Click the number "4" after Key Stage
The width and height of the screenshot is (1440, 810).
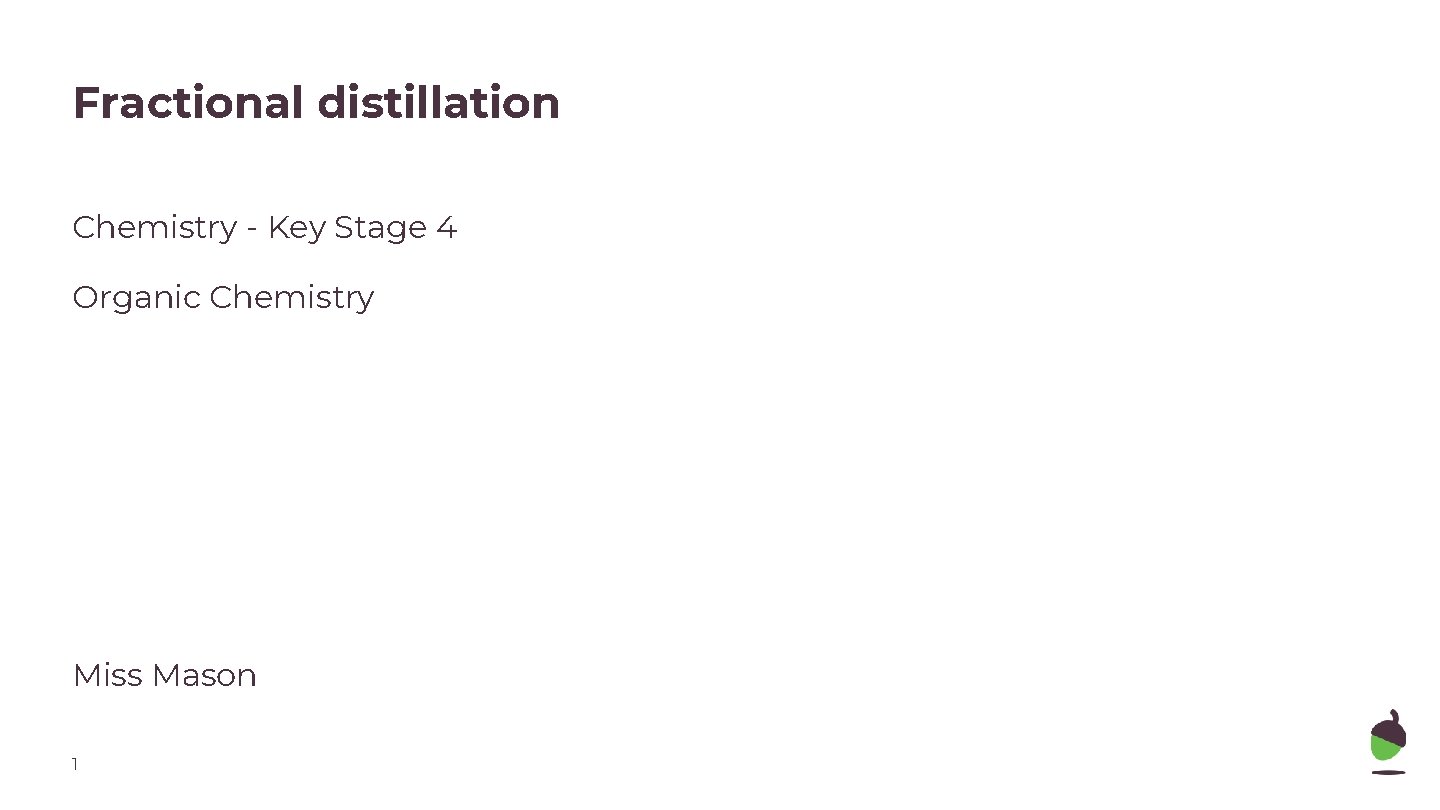point(446,228)
